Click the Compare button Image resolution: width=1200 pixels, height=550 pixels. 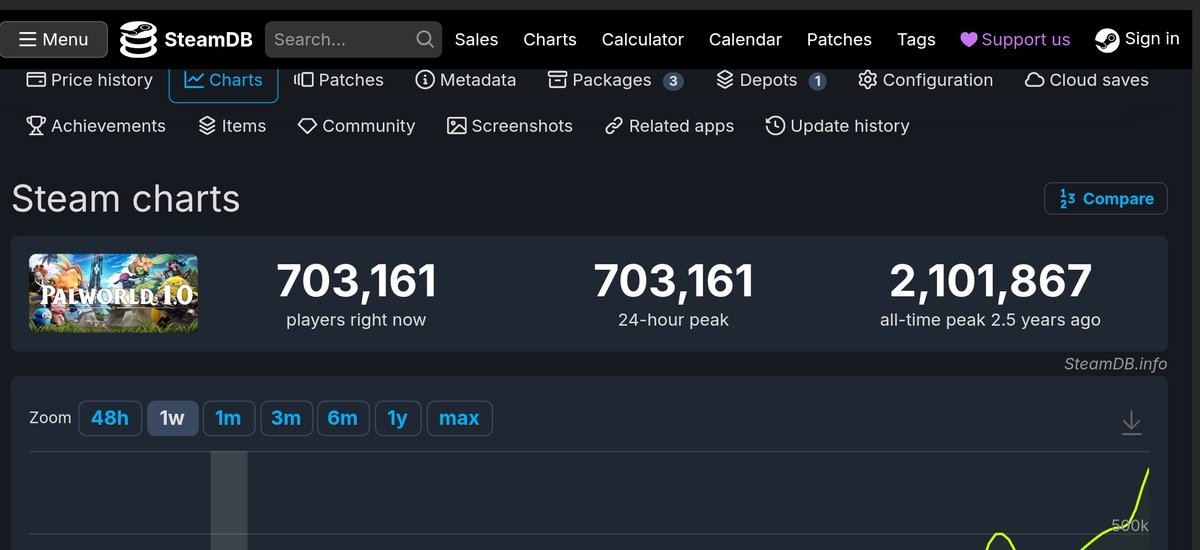click(x=1106, y=199)
